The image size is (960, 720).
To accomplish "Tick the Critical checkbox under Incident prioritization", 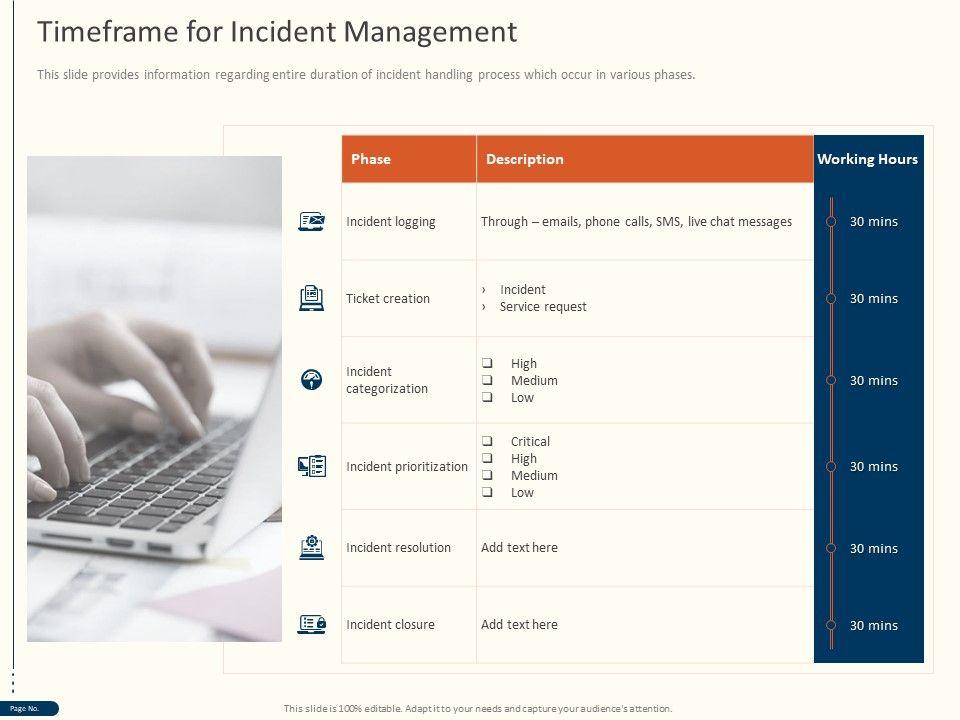I will (x=487, y=440).
